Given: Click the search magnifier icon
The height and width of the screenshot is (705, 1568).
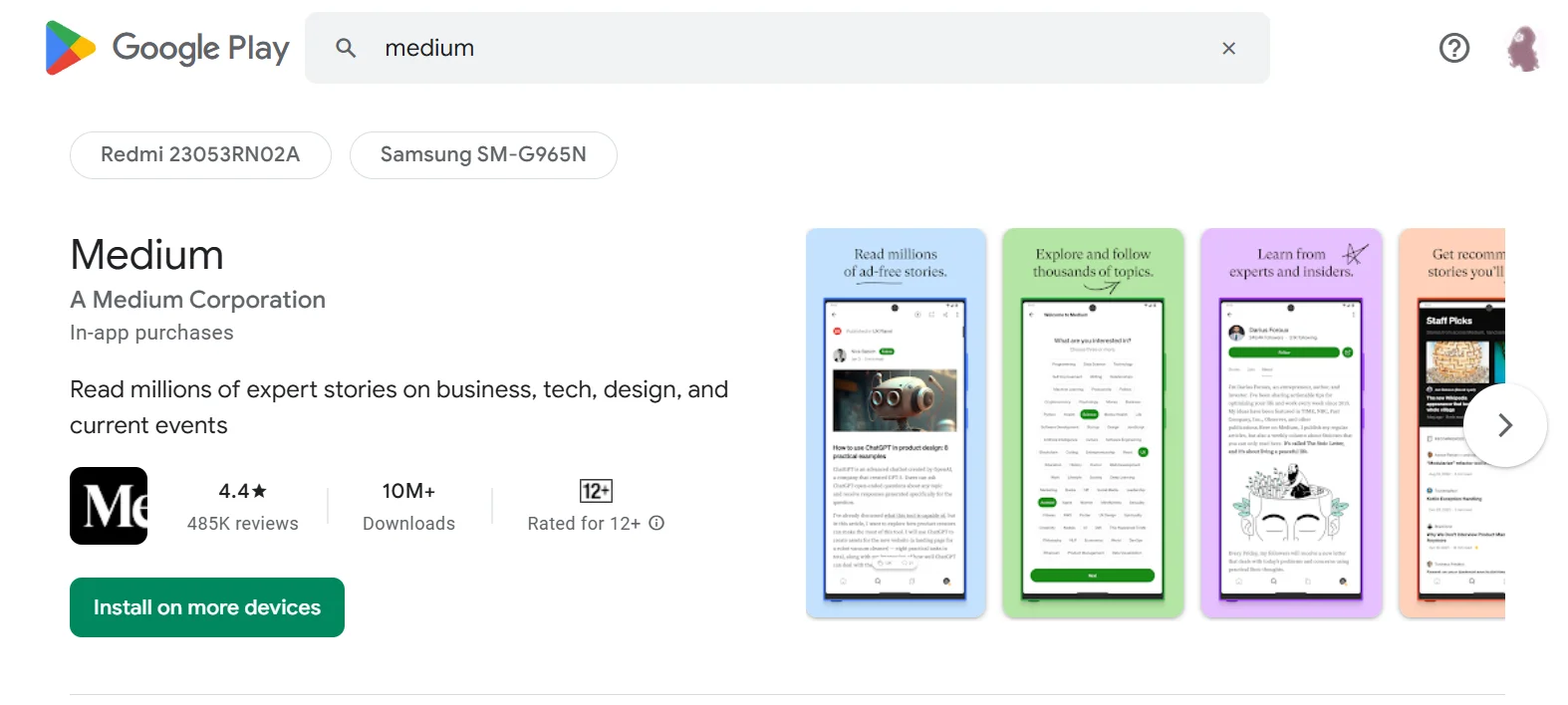Looking at the screenshot, I should coord(346,48).
